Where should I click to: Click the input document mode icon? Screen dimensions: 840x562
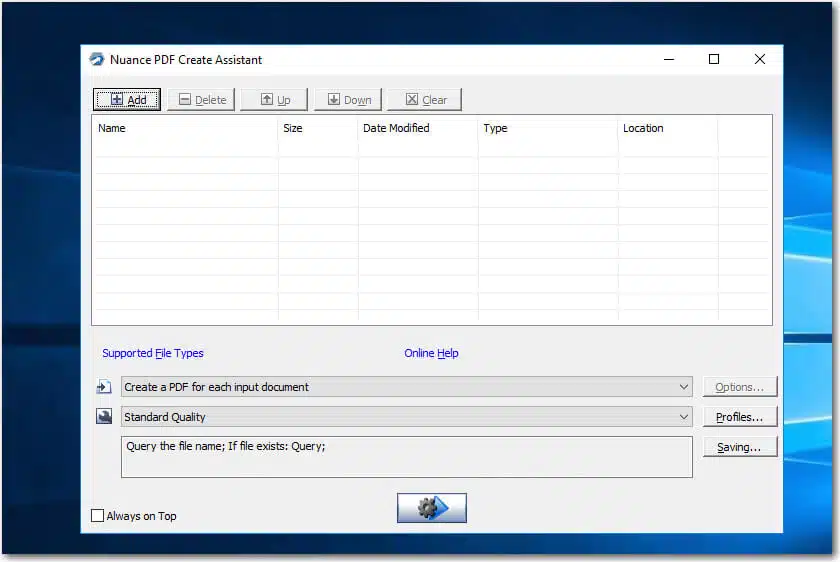[x=104, y=387]
